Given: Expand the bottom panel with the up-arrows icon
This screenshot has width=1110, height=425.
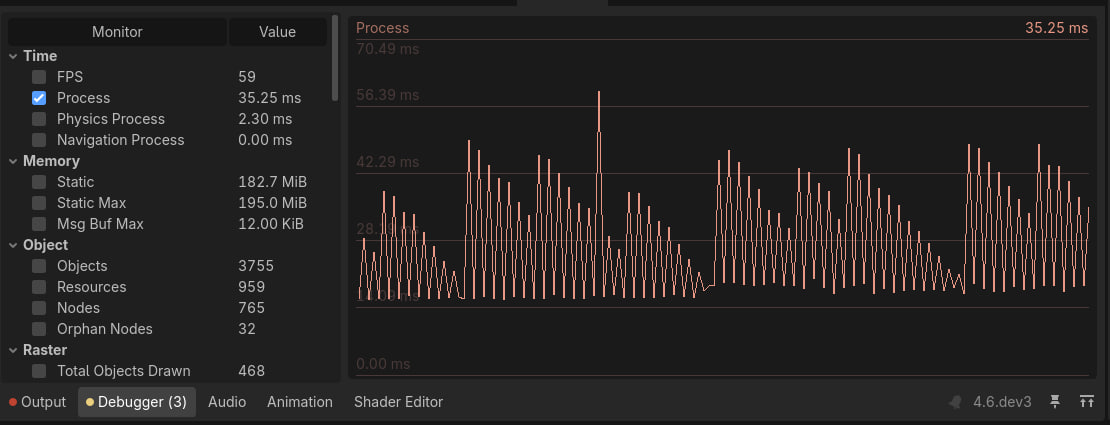Looking at the screenshot, I should coord(1087,402).
